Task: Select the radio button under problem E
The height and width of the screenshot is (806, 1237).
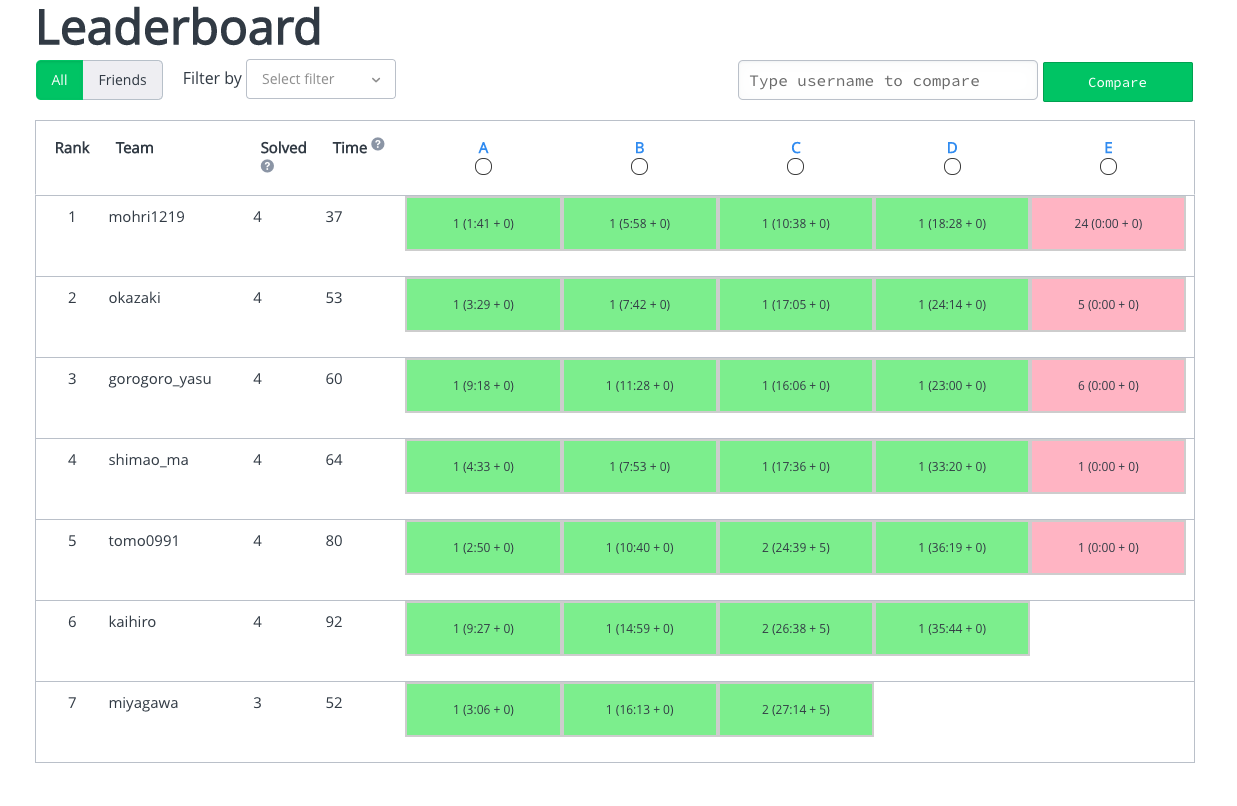Action: pyautogui.click(x=1108, y=167)
